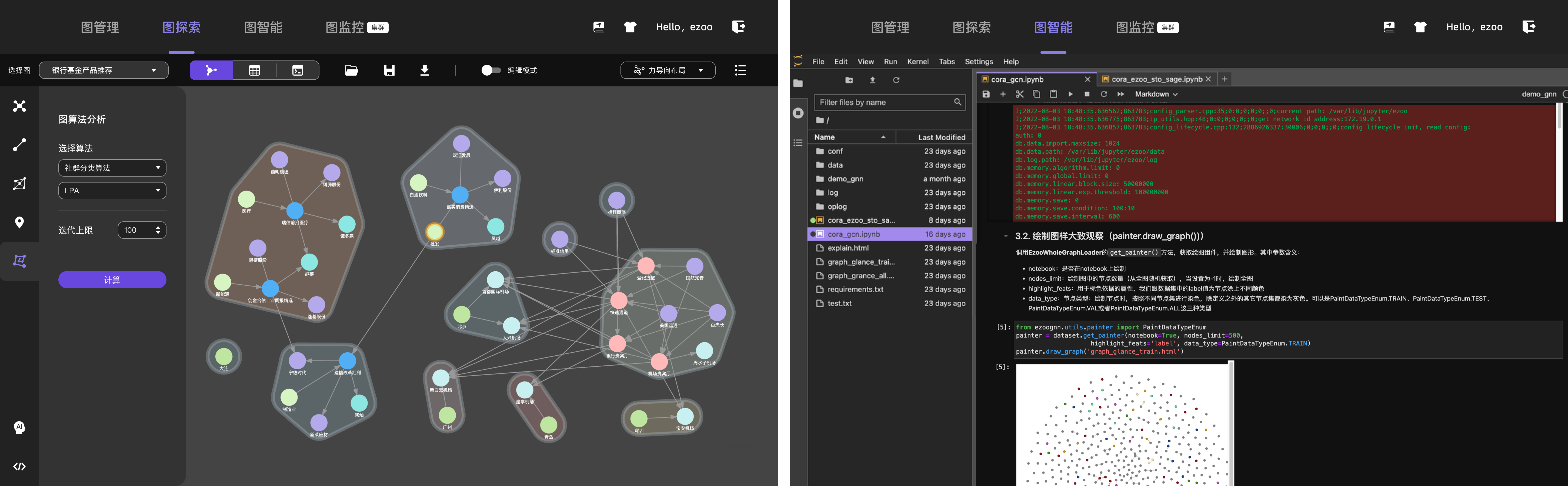Image resolution: width=1568 pixels, height=486 pixels.
Task: Open the console view icon
Action: (x=298, y=70)
